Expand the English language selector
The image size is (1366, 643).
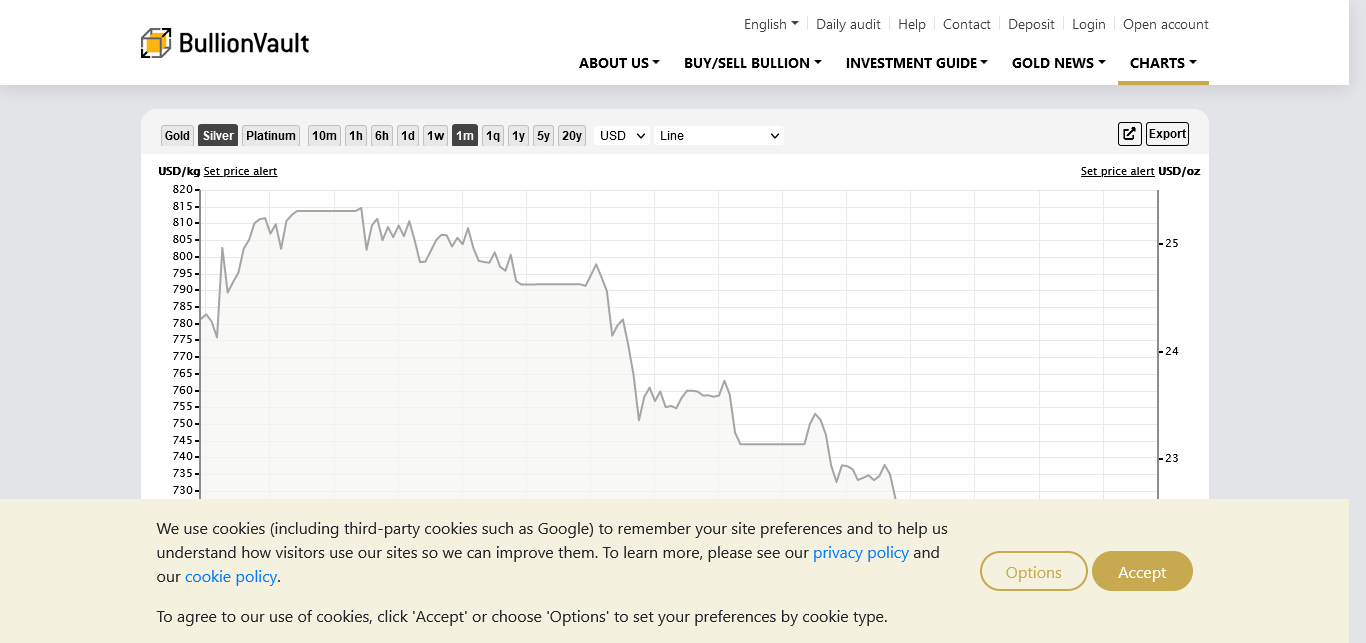coord(770,24)
